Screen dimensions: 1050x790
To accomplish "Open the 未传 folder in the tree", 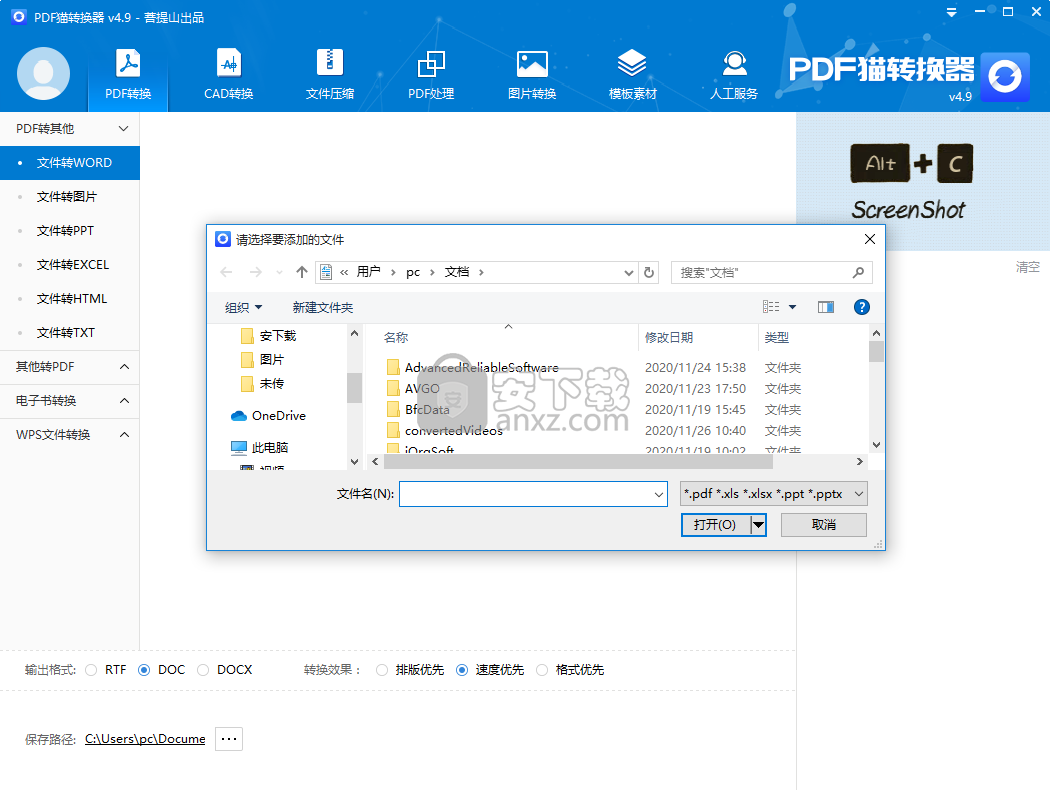I will pos(262,384).
